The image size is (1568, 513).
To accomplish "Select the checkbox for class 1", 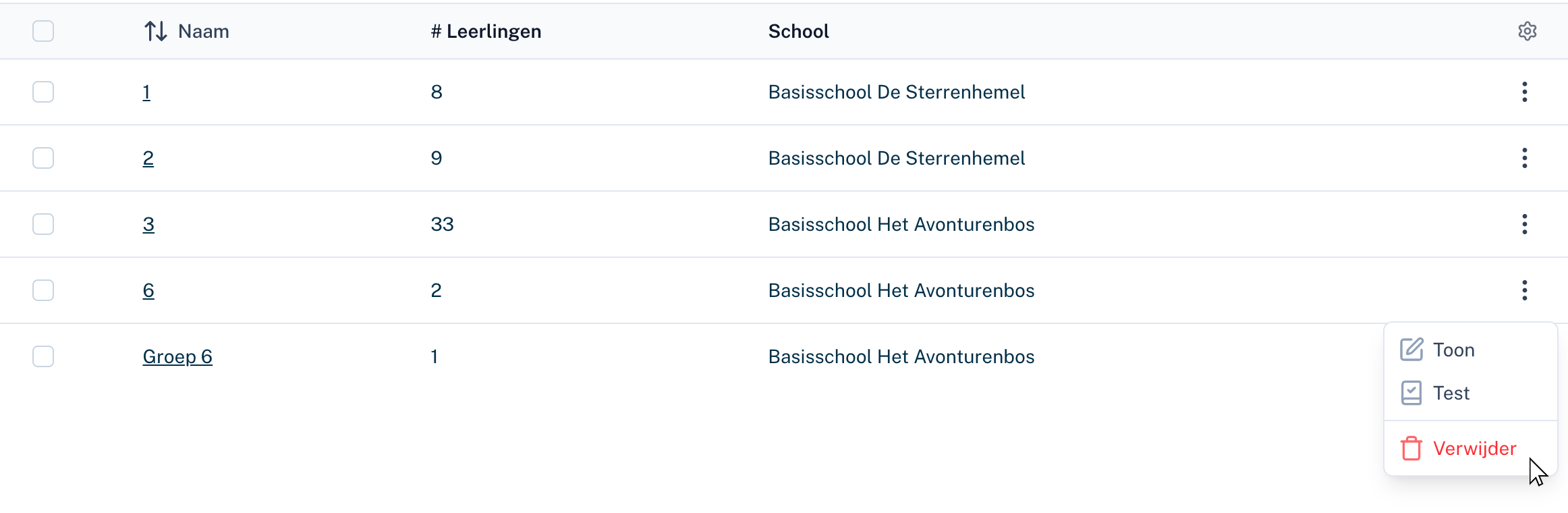I will coord(43,92).
